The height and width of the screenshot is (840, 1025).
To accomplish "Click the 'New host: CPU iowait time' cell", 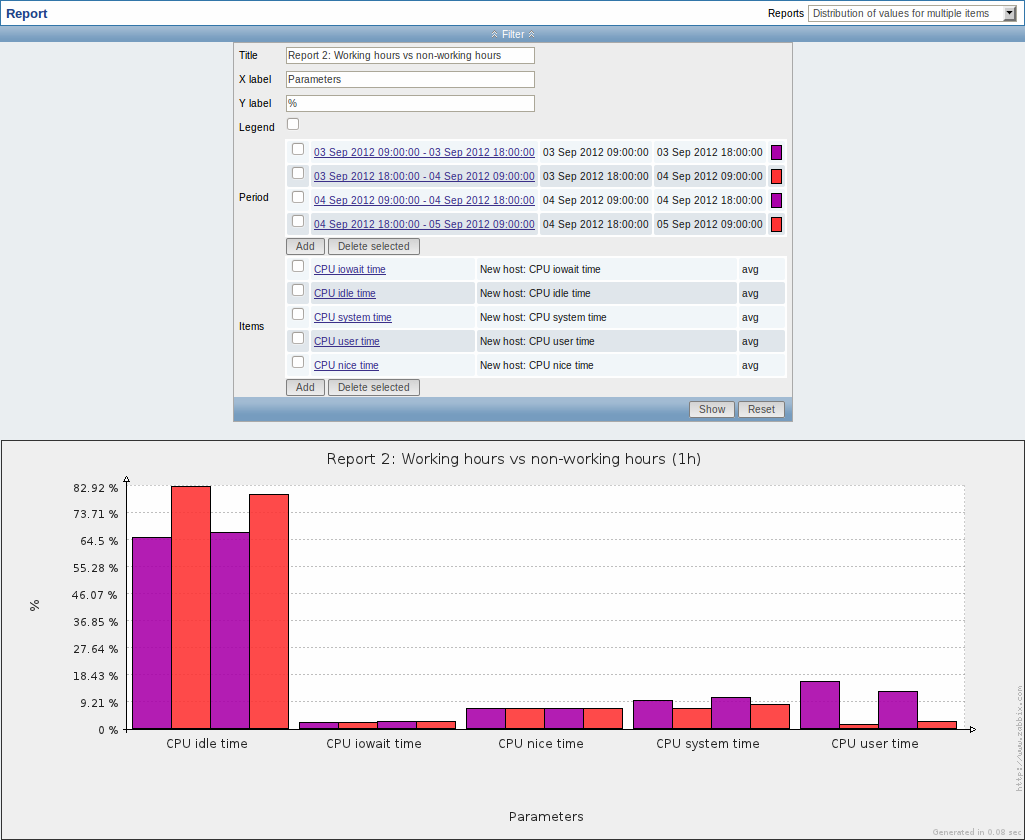I will [x=606, y=269].
